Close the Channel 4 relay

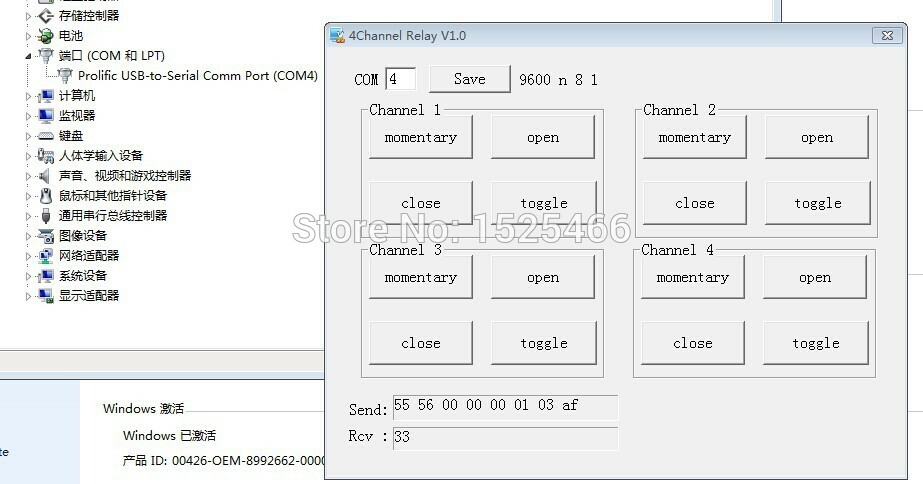(693, 343)
